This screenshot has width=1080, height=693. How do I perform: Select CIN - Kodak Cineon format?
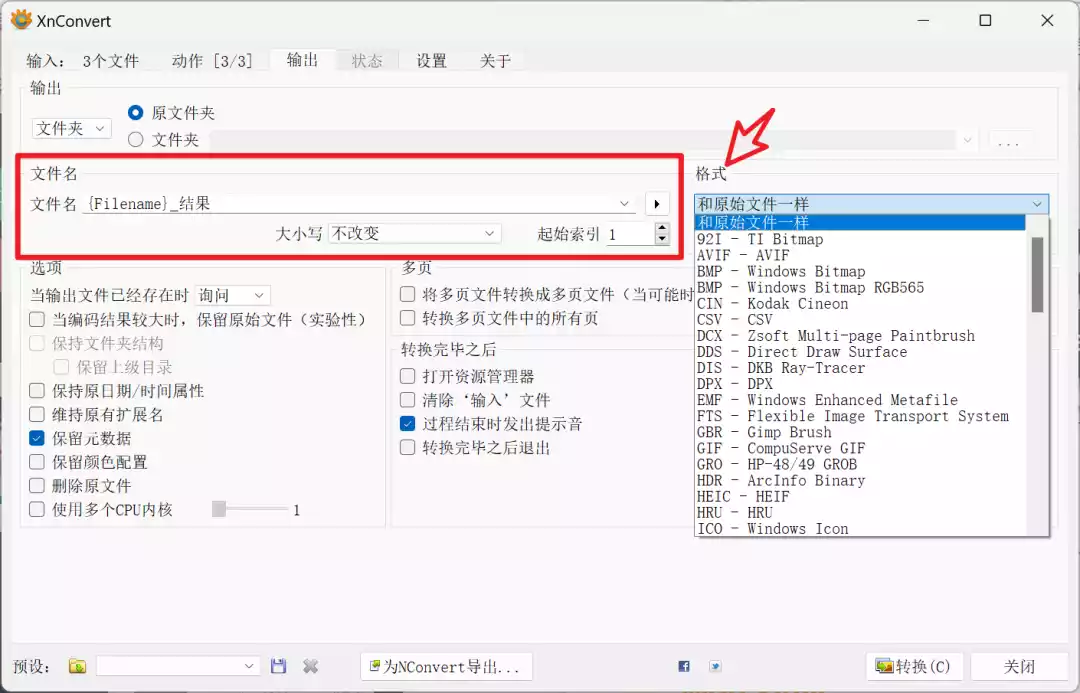[x=860, y=303]
